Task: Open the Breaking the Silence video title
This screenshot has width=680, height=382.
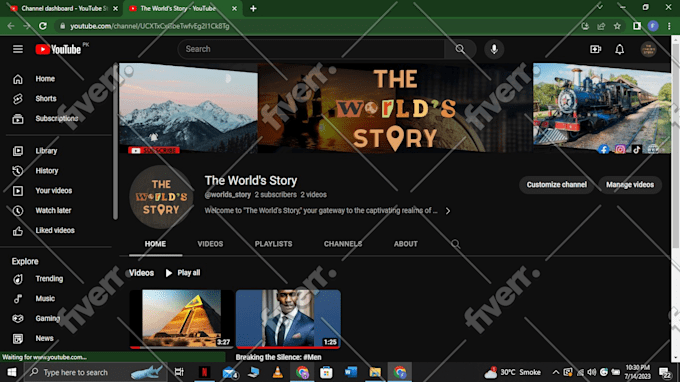Action: pos(278,357)
